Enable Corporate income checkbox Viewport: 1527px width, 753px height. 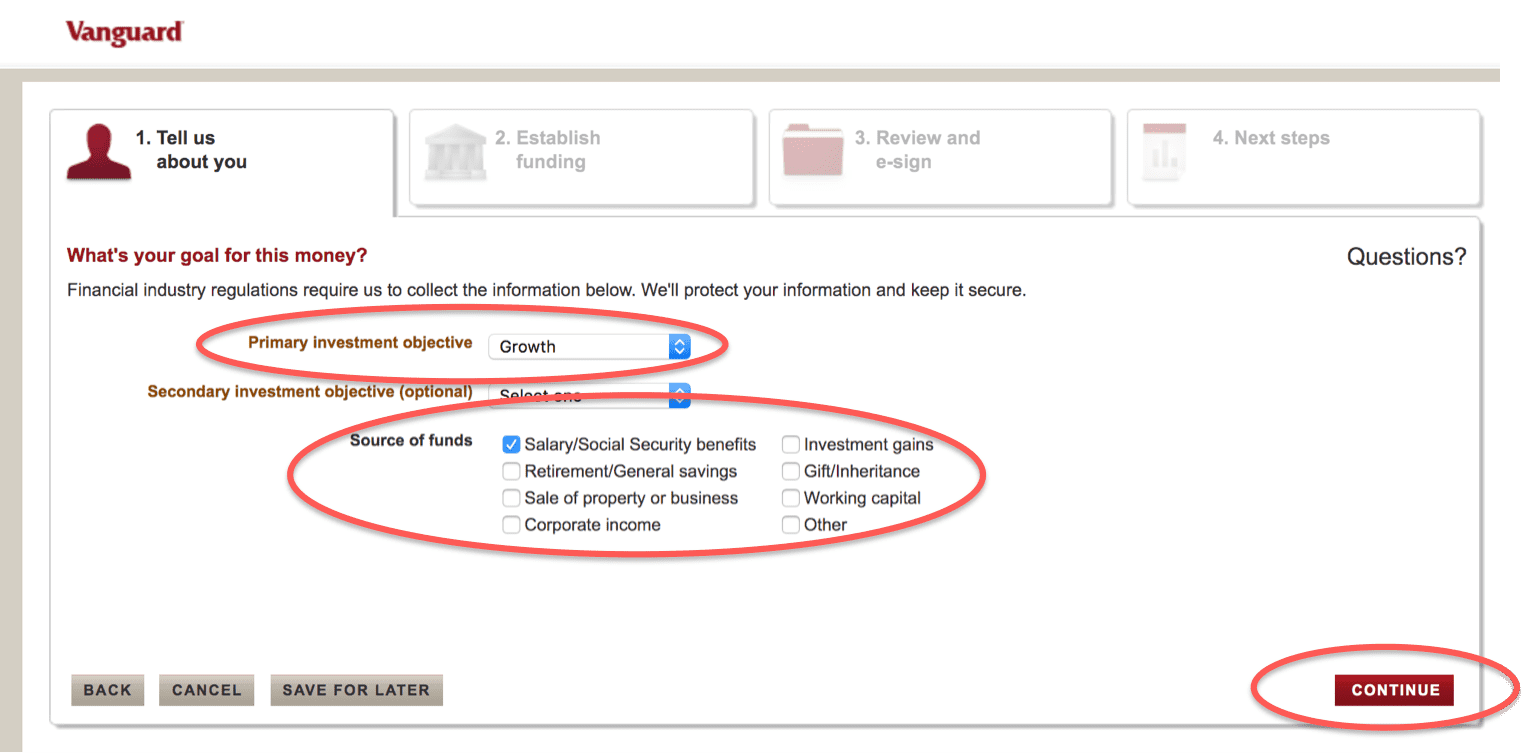point(511,525)
